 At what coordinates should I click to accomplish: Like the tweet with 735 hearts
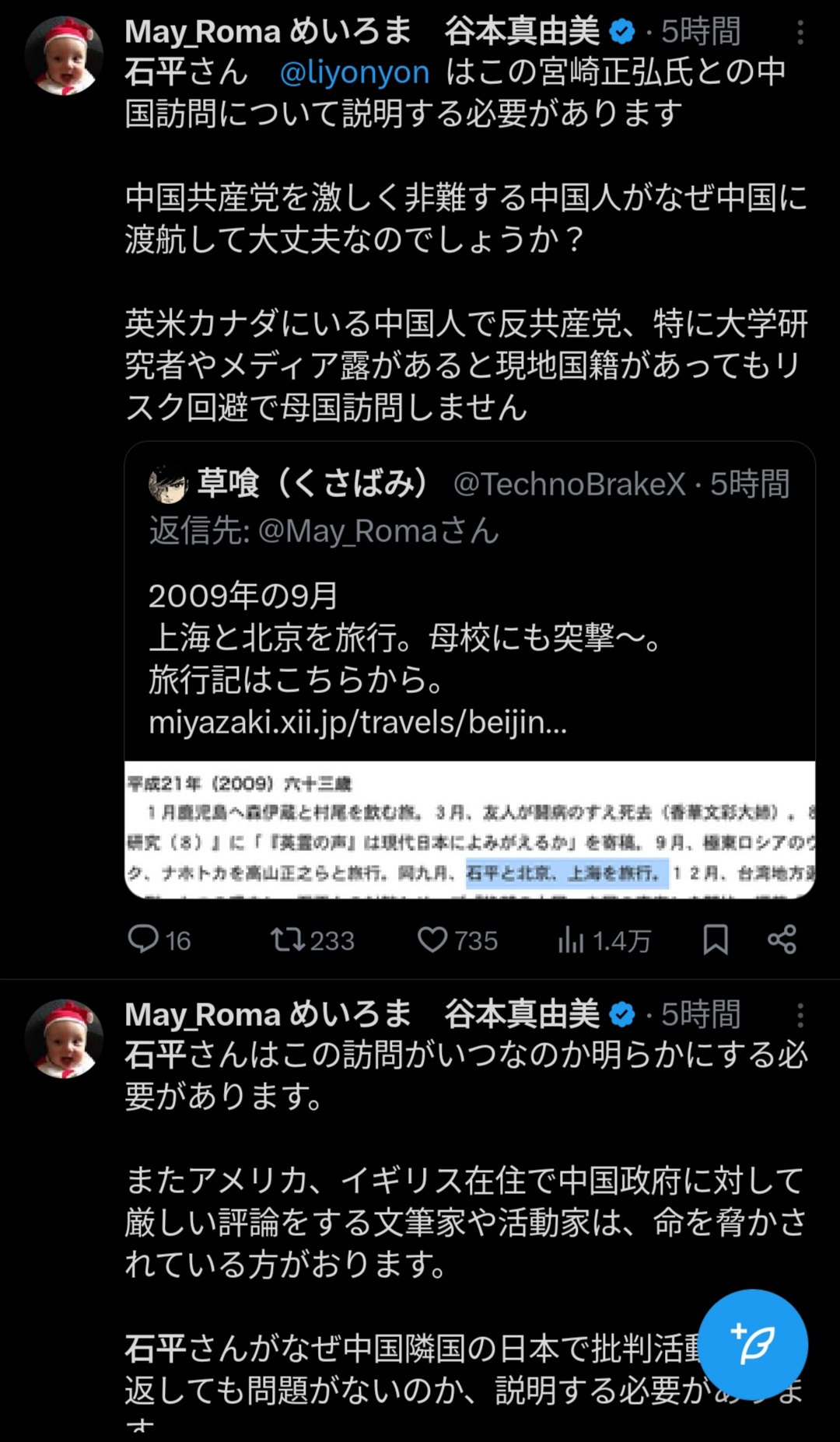pos(432,940)
